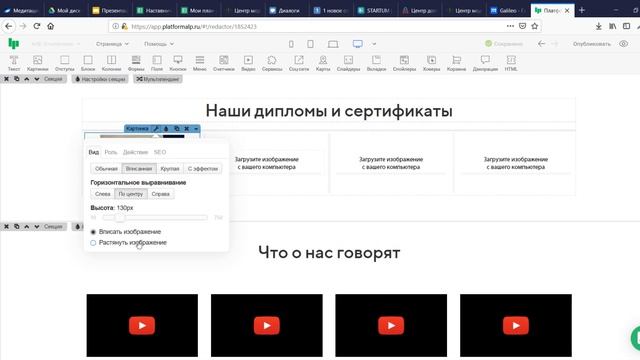
Task: Select the HTML element tool
Action: tap(511, 63)
